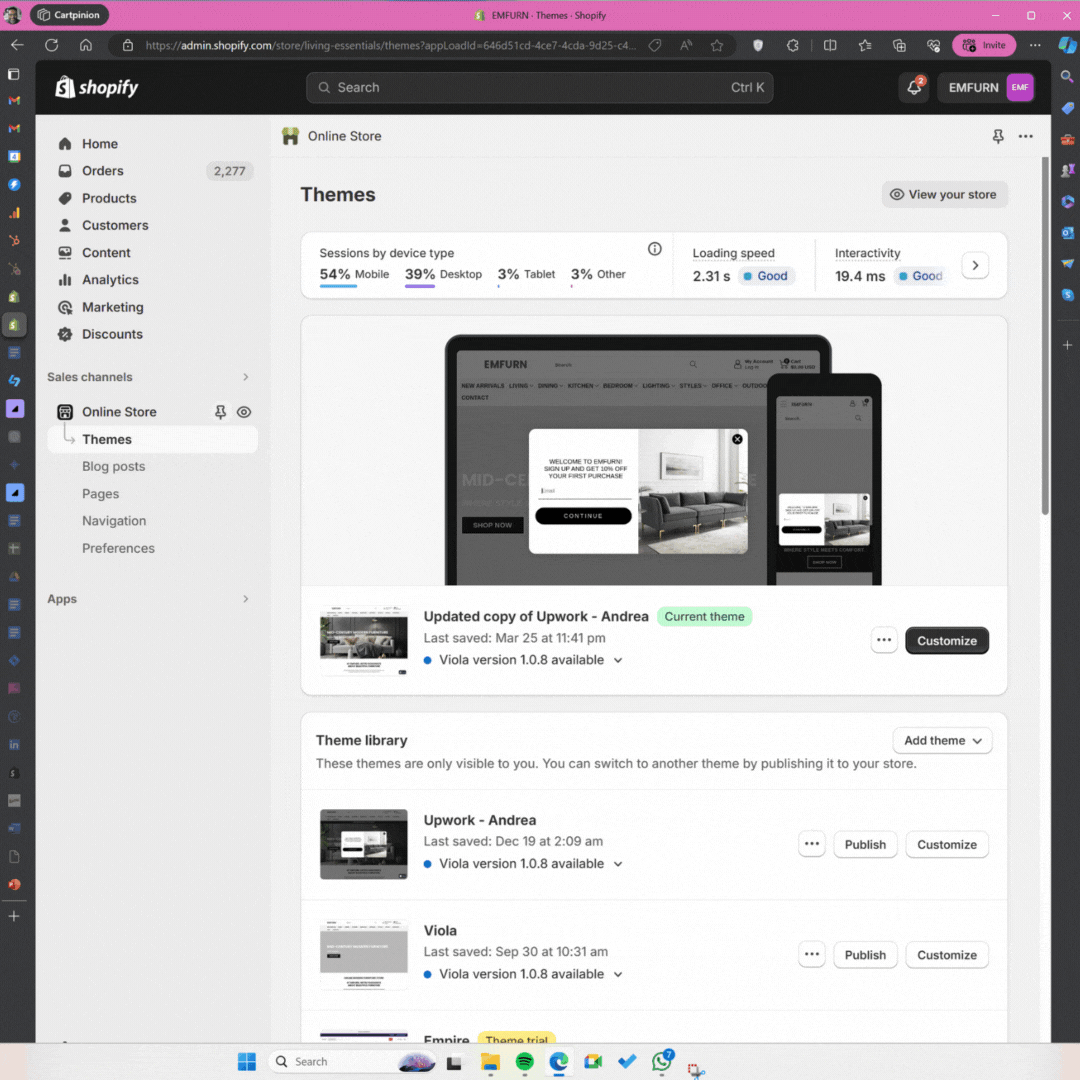Image resolution: width=1080 pixels, height=1080 pixels.
Task: Open notifications bell icon
Action: point(915,87)
